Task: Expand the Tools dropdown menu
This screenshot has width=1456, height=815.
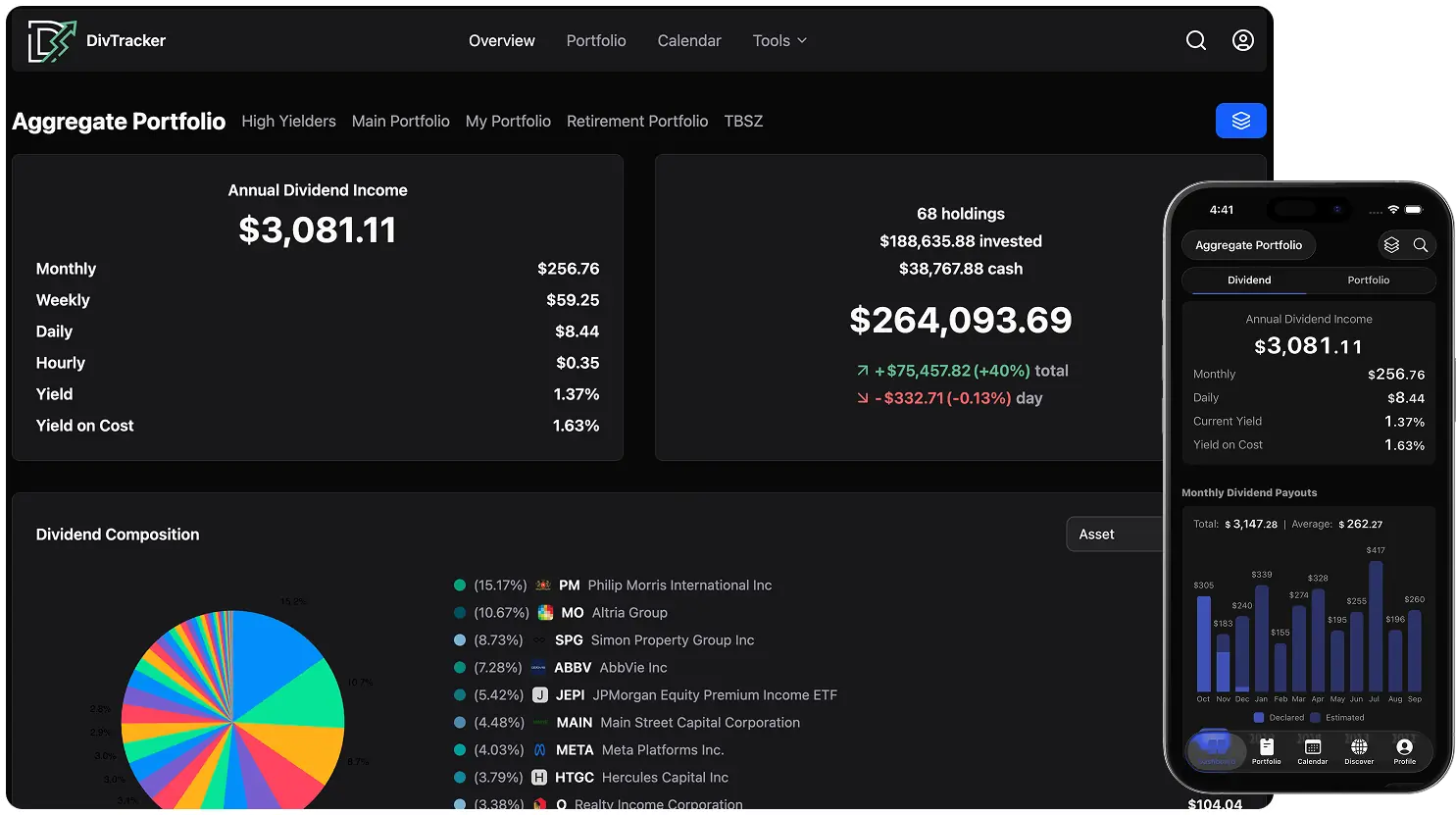Action: click(x=779, y=41)
